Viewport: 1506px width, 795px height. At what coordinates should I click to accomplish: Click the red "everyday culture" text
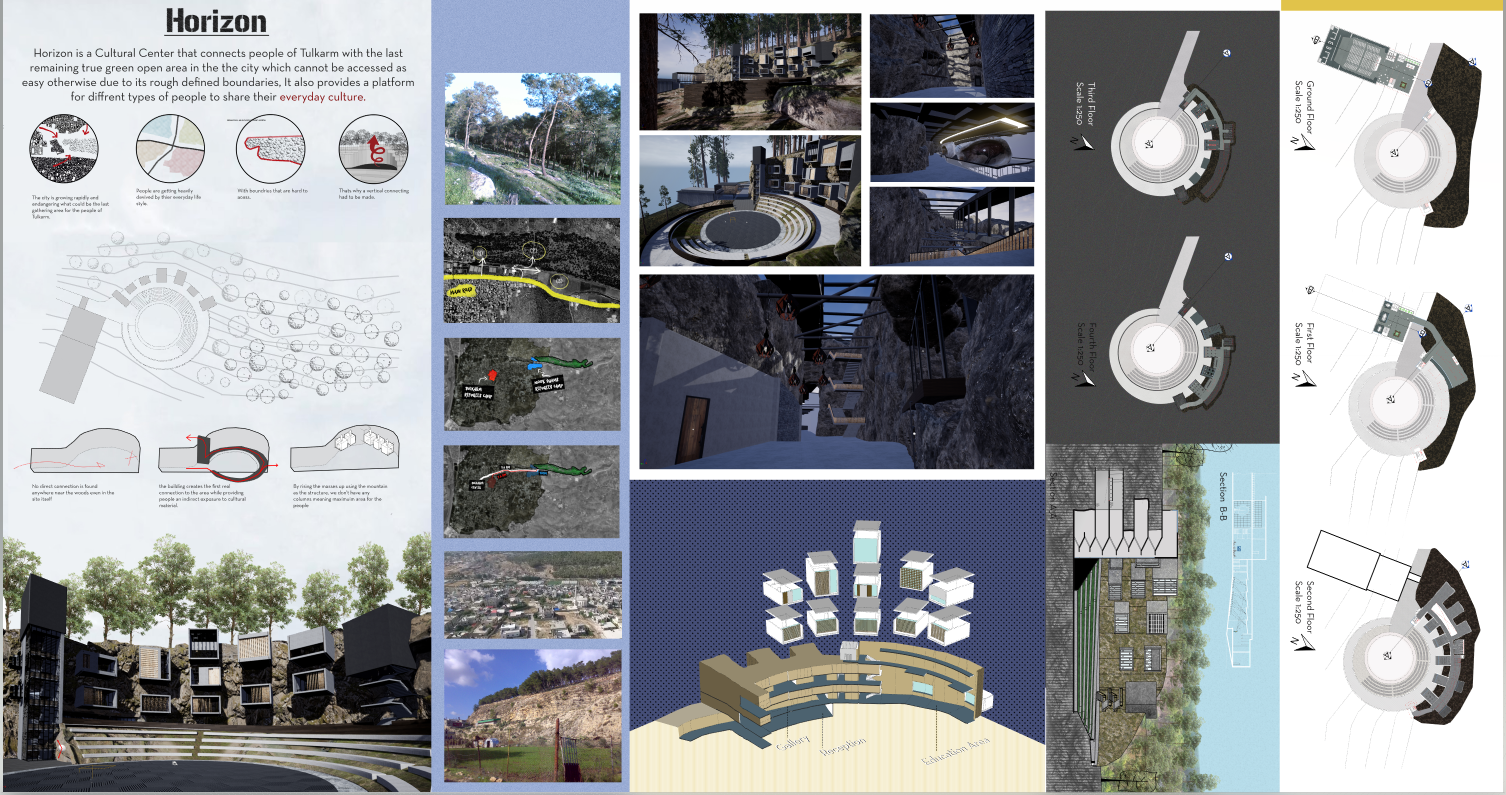point(322,97)
